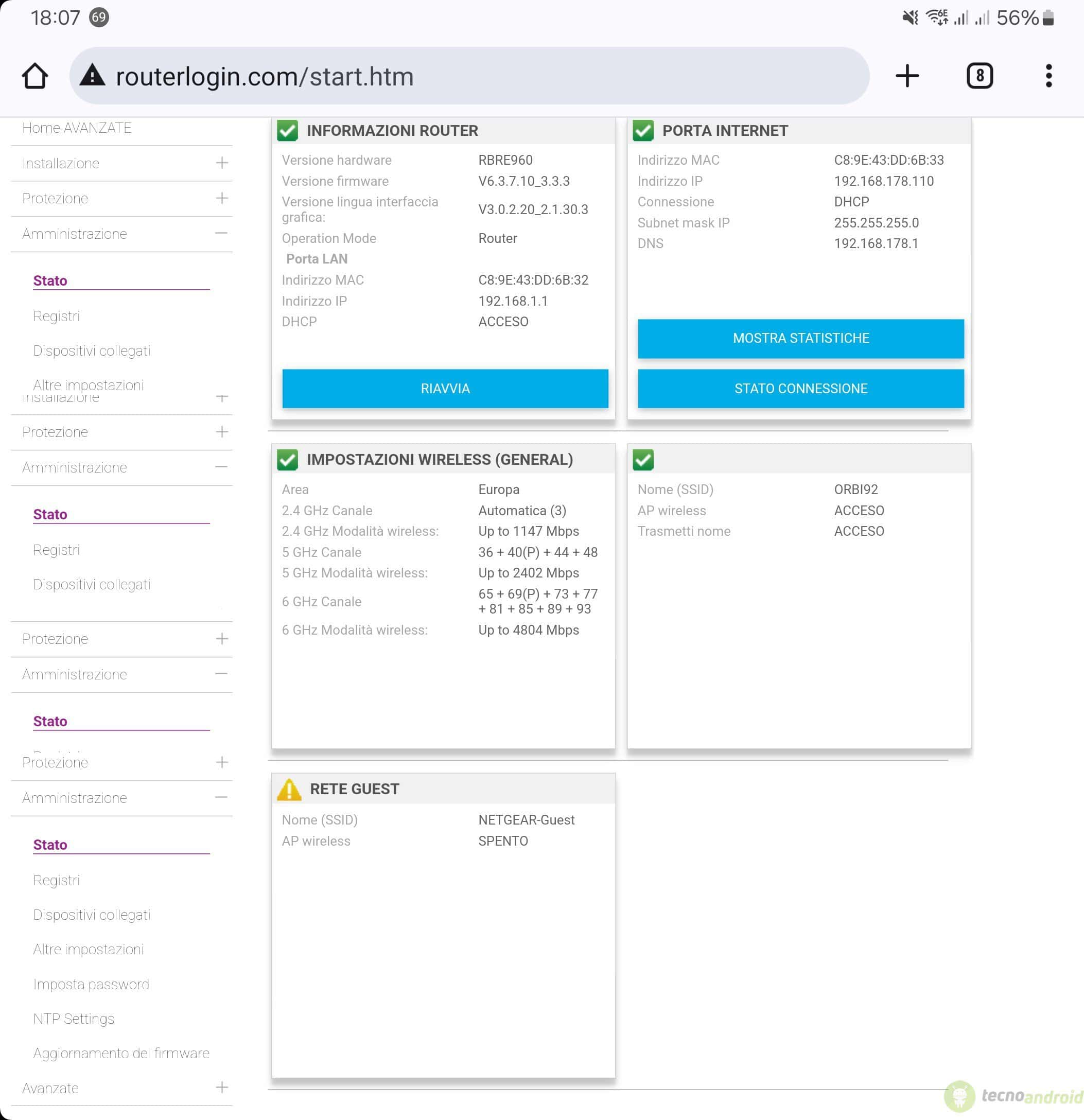Tap the site security warning triangle
The height and width of the screenshot is (1120, 1084).
click(93, 76)
